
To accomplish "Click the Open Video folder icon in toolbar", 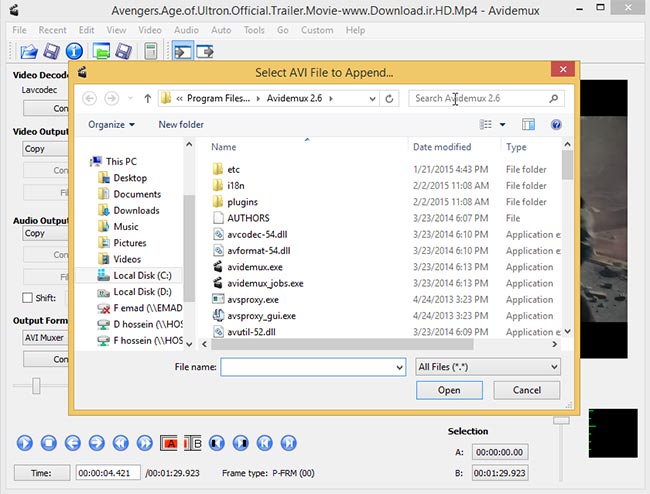I will tap(28, 50).
